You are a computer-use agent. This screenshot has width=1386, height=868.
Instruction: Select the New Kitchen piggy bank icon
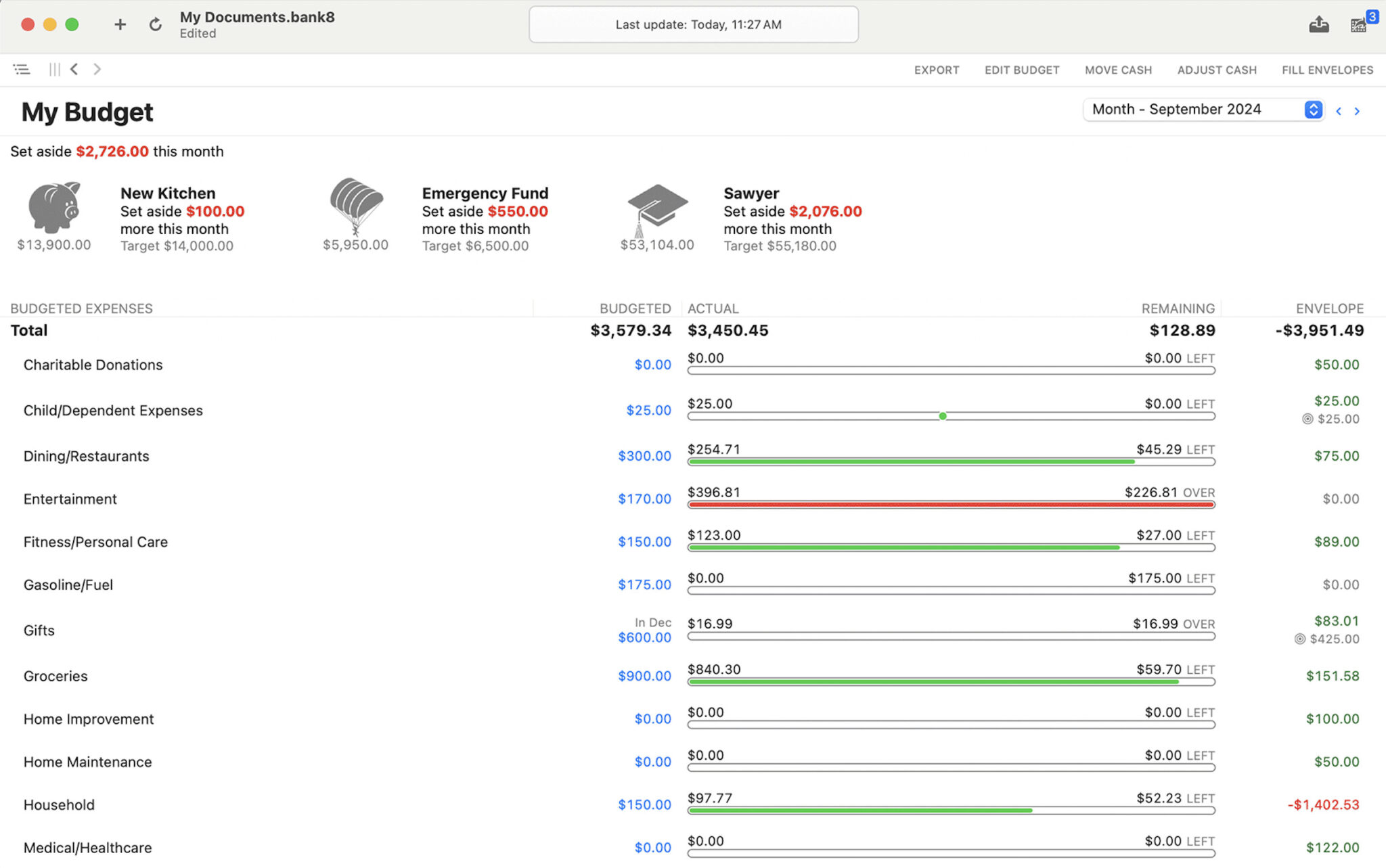coord(54,210)
